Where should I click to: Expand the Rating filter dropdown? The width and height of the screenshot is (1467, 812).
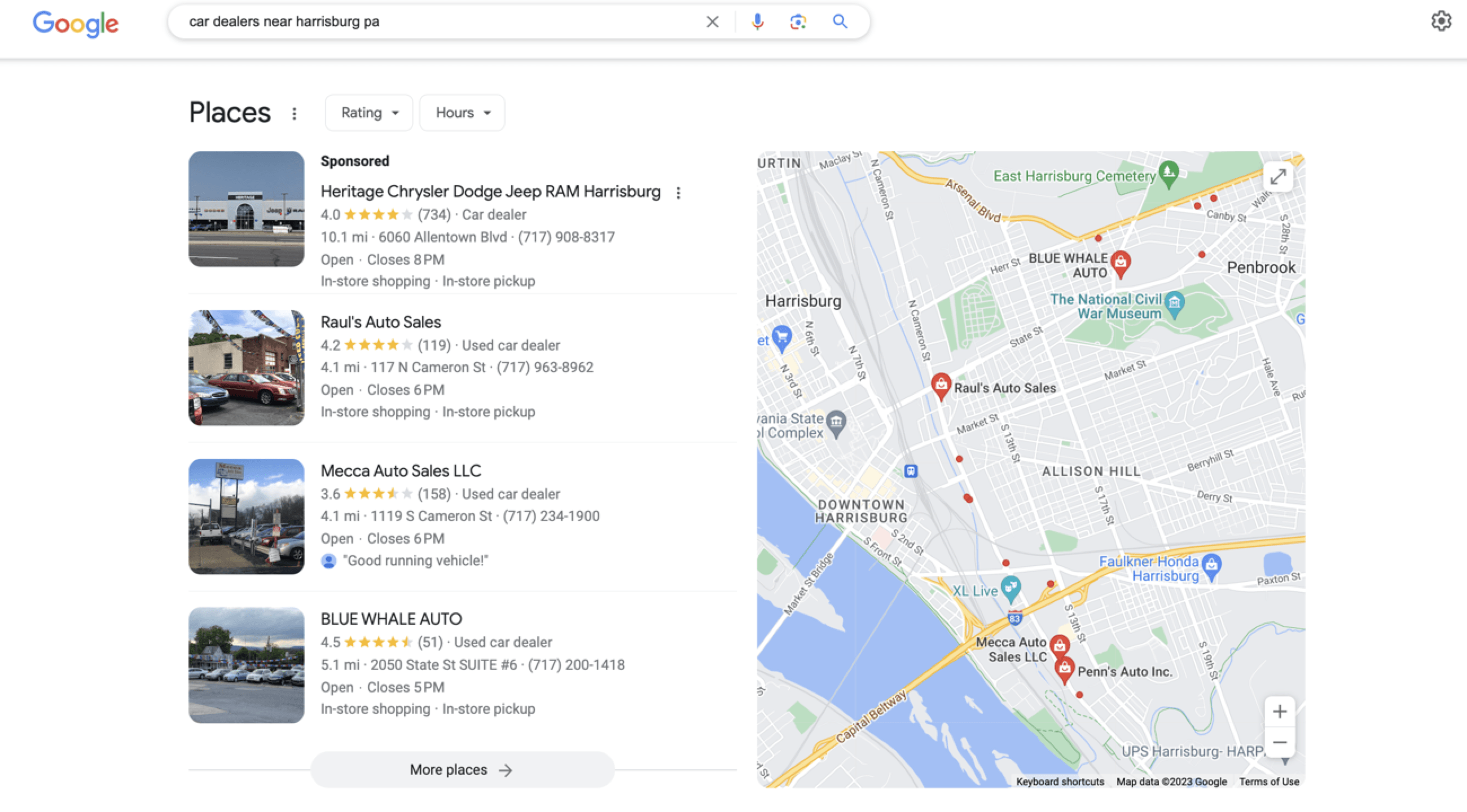click(367, 112)
